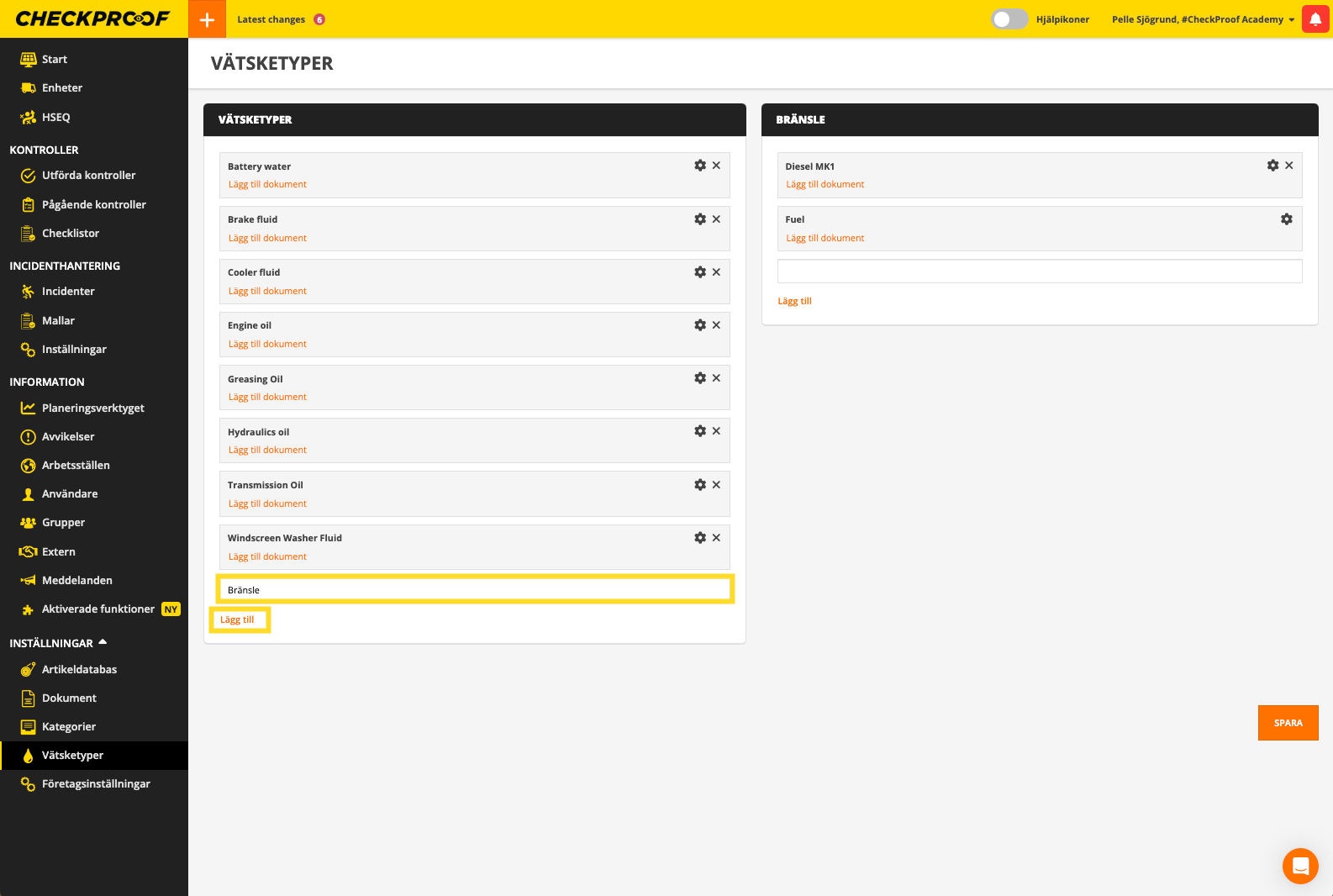Click gear icon for Hydraulics oil
The height and width of the screenshot is (896, 1333).
pyautogui.click(x=700, y=431)
